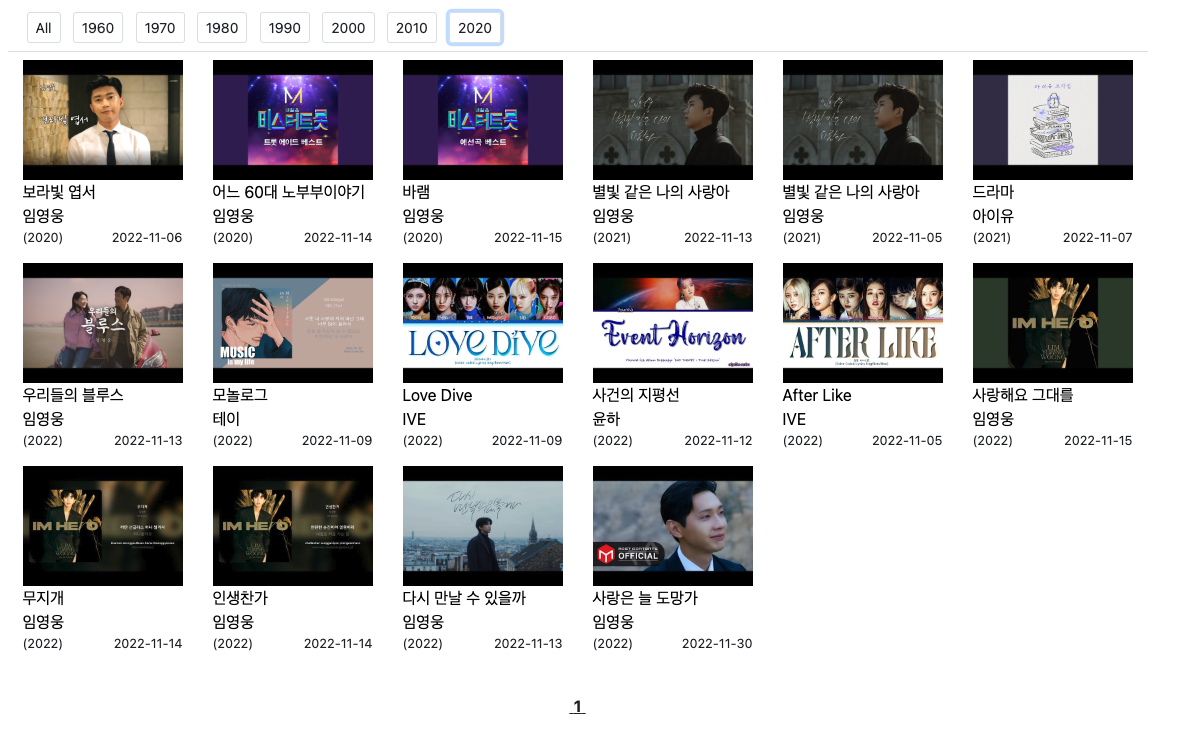Open the 모놀로그 illustrated thumbnail
Viewport: 1181px width, 738px height.
tap(293, 323)
